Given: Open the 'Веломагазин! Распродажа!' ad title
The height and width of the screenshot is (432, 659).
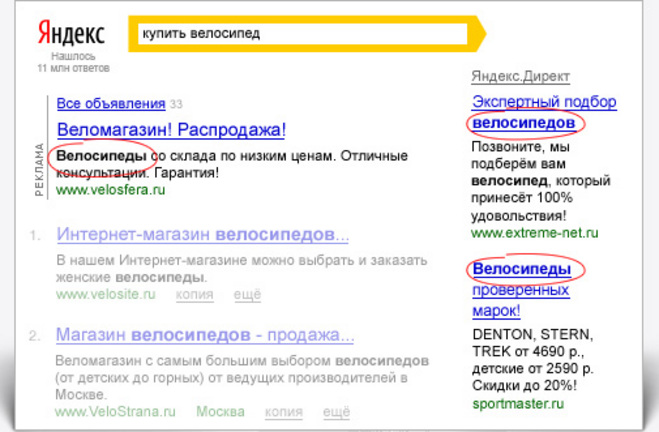Looking at the screenshot, I should pos(171,129).
